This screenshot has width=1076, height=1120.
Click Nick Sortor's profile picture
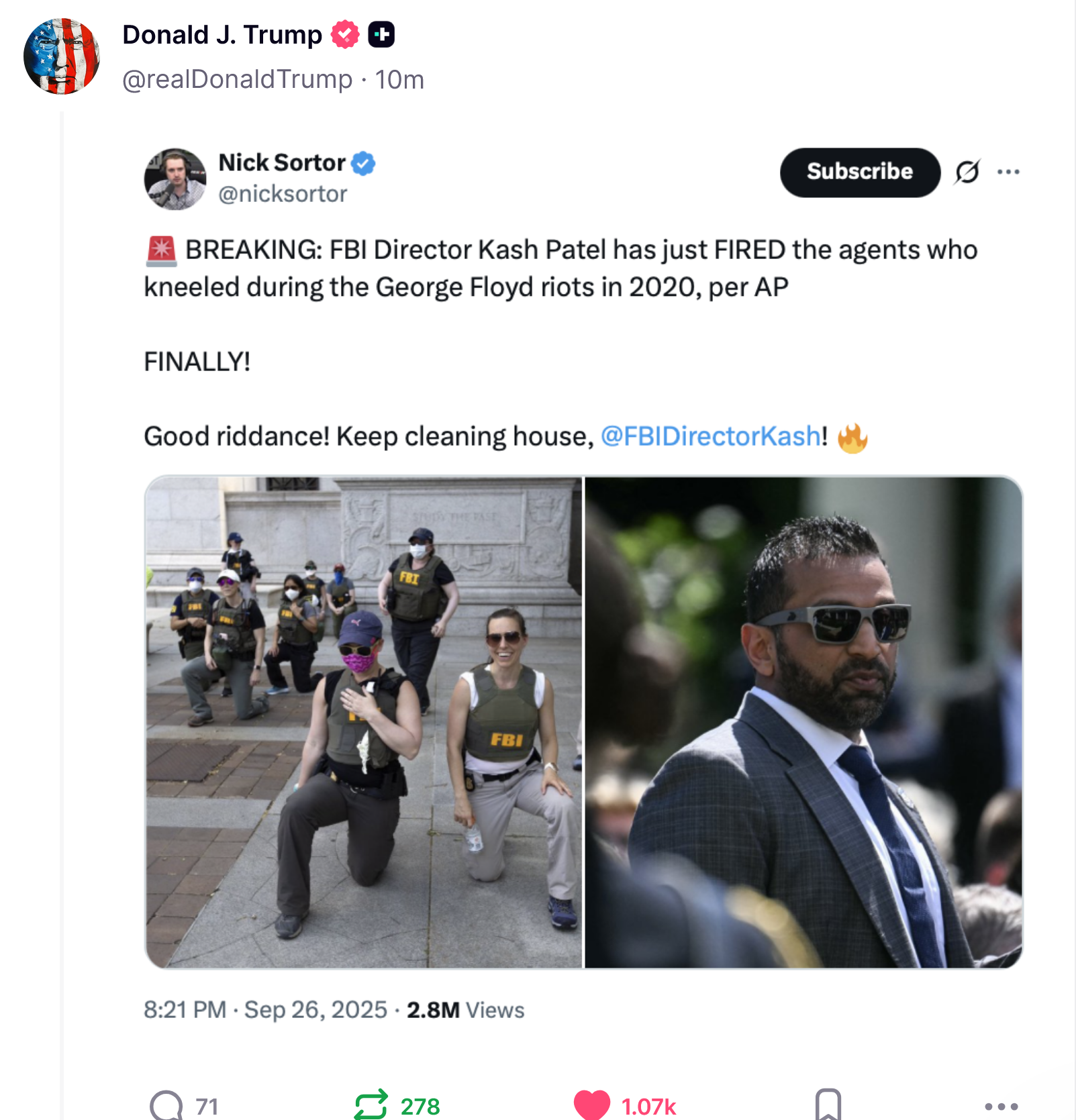point(175,179)
